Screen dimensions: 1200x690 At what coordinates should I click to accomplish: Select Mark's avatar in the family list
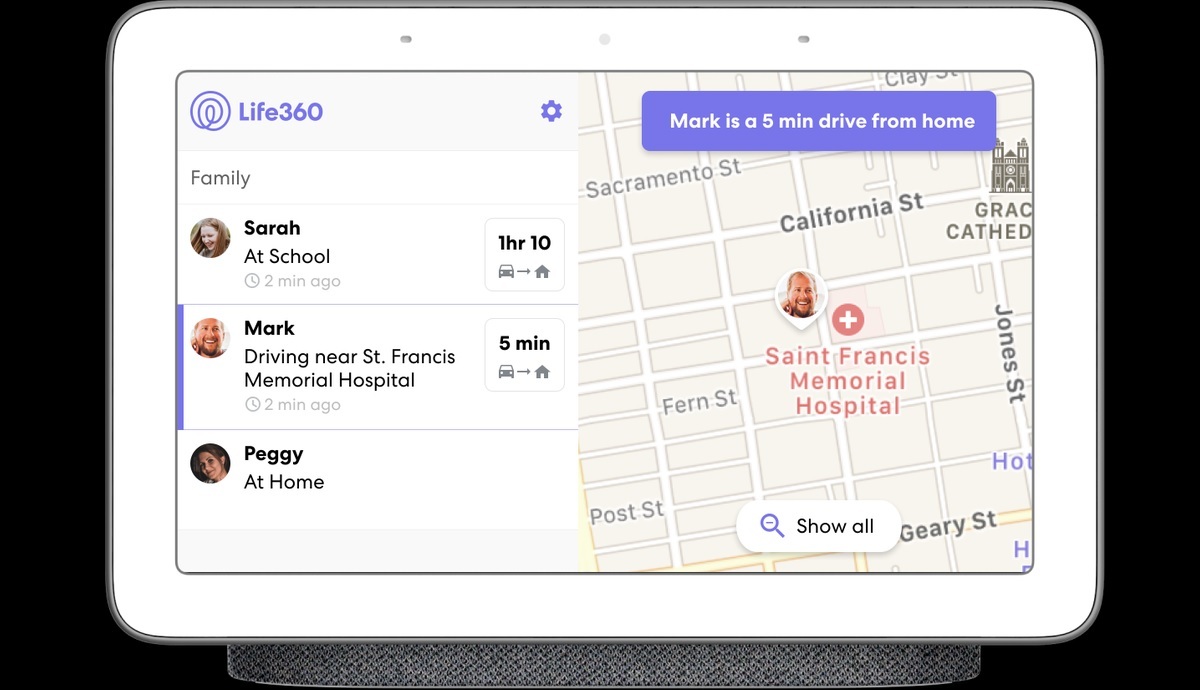point(210,338)
